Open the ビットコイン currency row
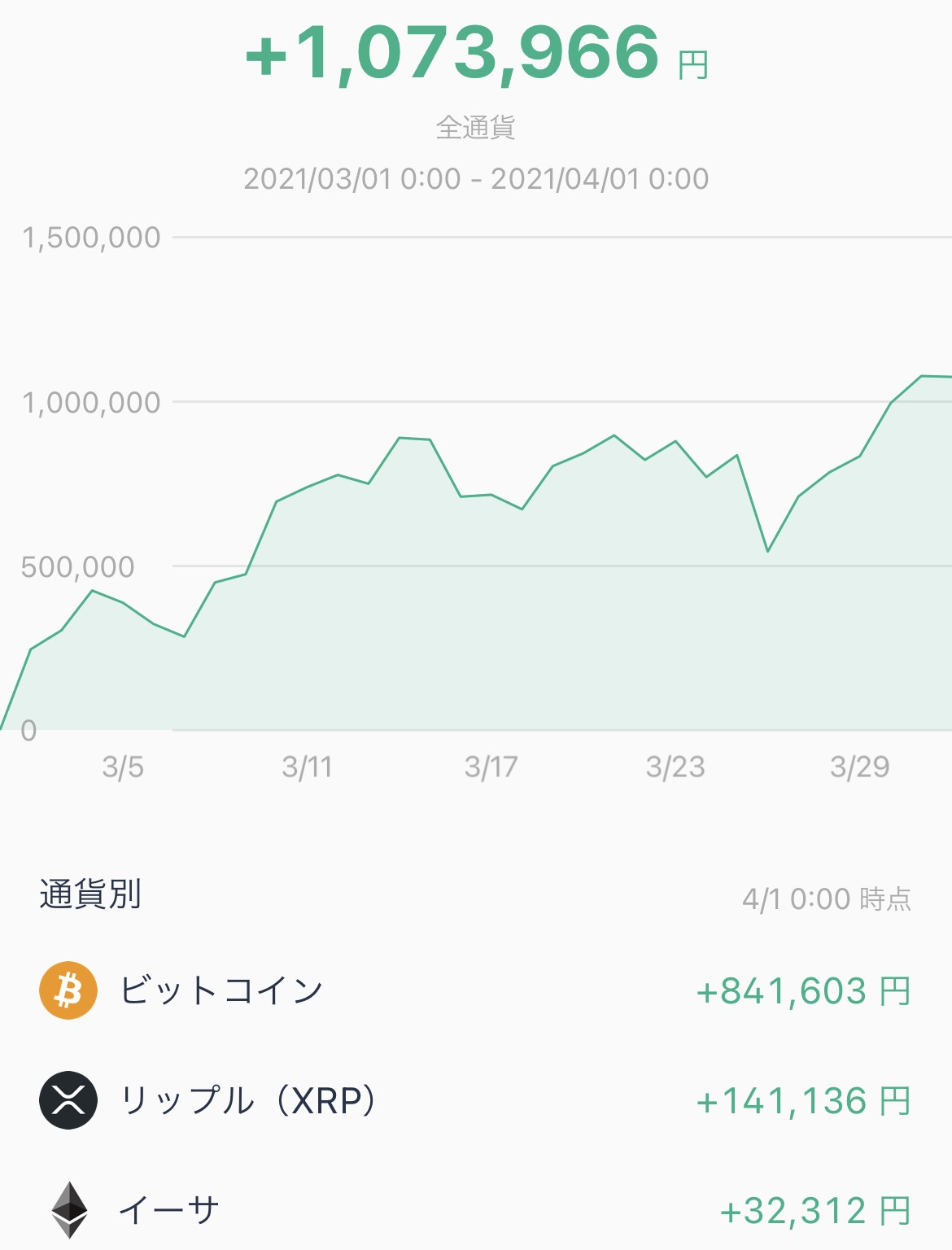This screenshot has width=952, height=1250. (x=476, y=990)
